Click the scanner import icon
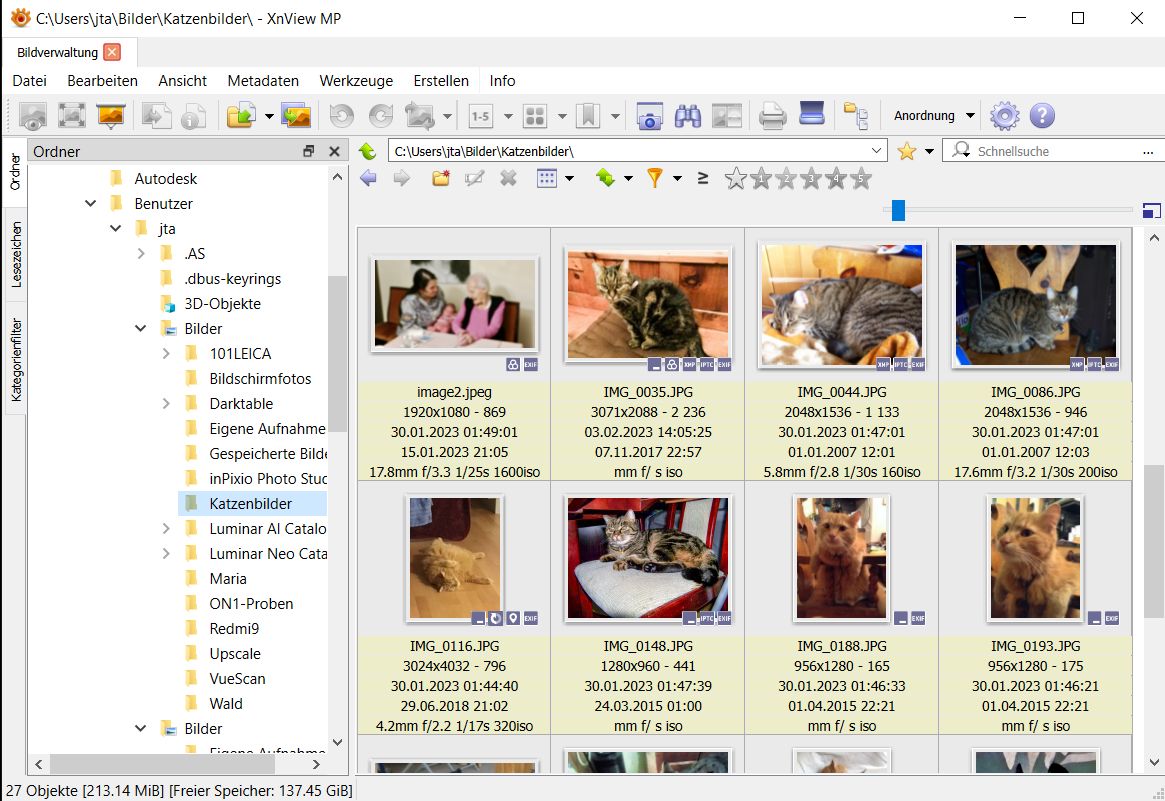The image size is (1165, 801). point(811,116)
